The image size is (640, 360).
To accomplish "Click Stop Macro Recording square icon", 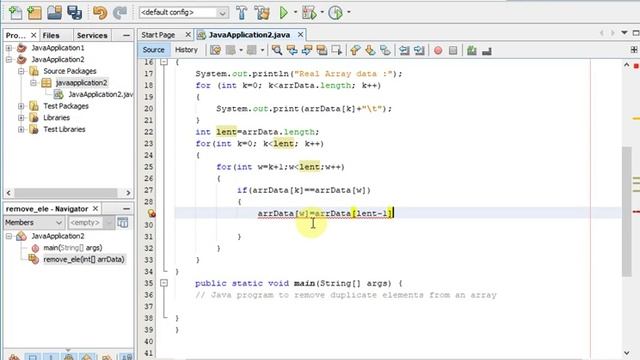I will (453, 50).
